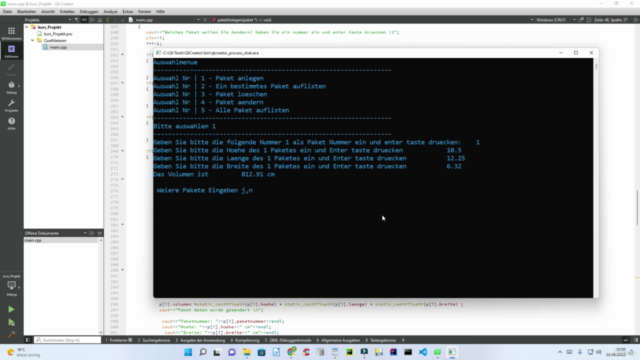Viewport: 640px width, 360px height.
Task: Open the Datei menu
Action: 7,12
